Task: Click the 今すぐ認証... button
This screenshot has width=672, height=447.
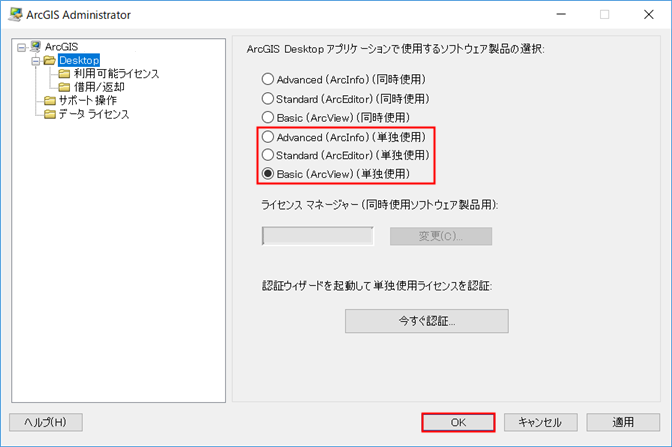Action: pos(427,321)
